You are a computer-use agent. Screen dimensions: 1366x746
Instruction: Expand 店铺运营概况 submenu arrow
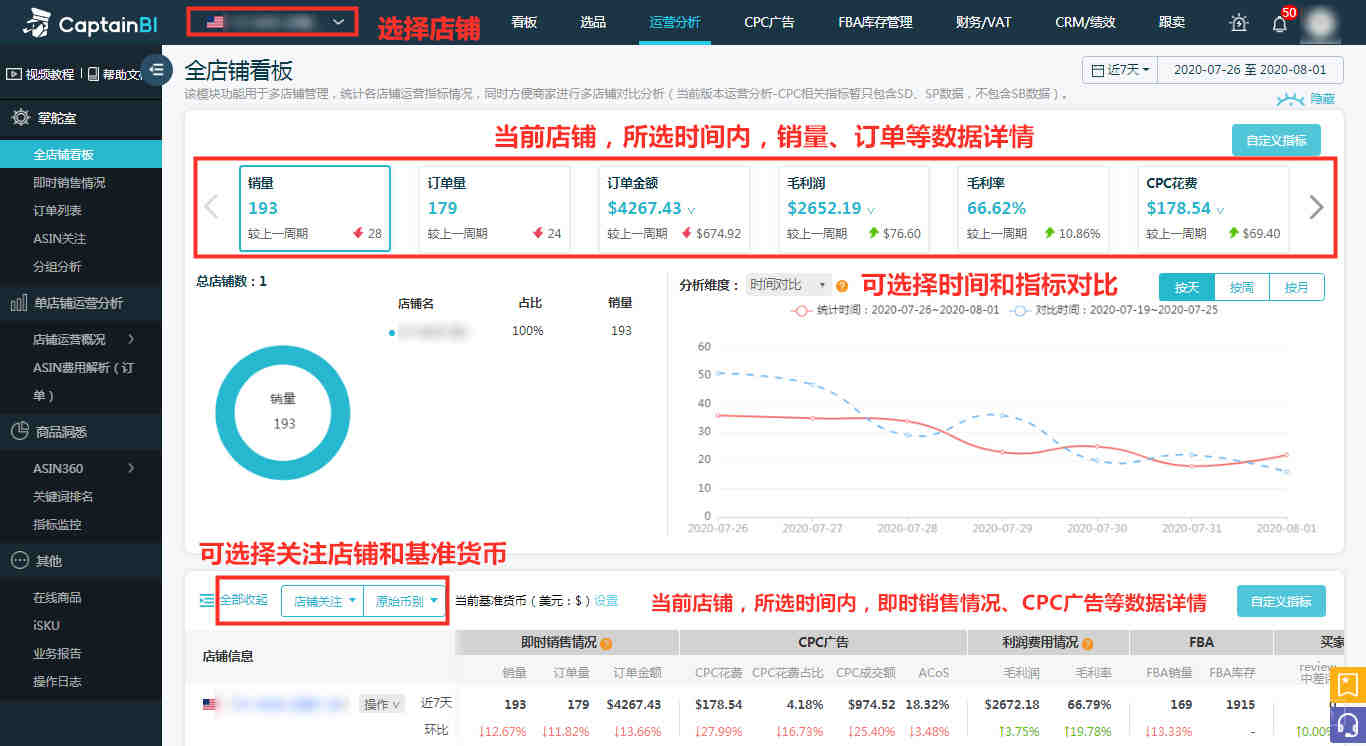[x=131, y=340]
